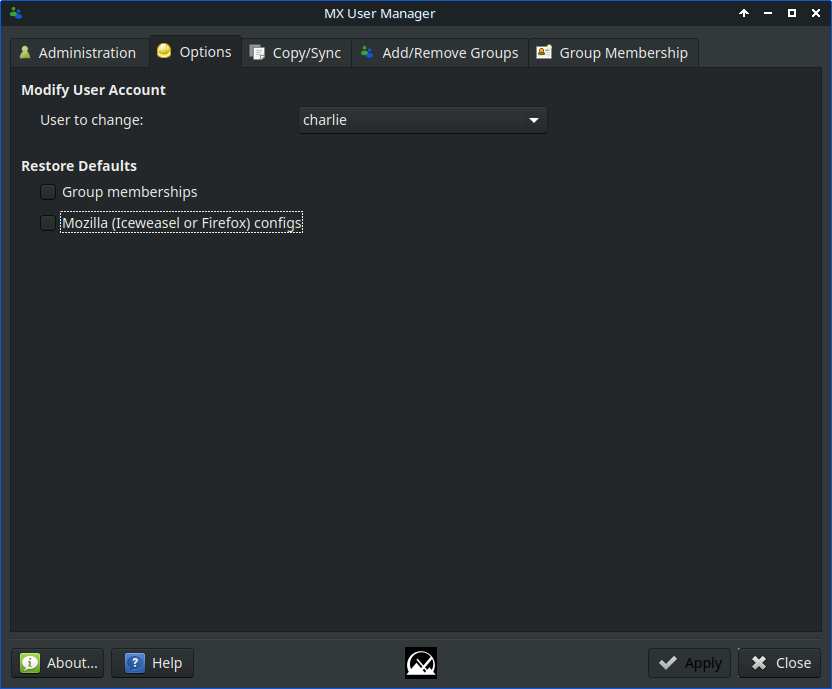The height and width of the screenshot is (689, 832).
Task: Click the 'Modify User Account' heading
Action: click(93, 90)
